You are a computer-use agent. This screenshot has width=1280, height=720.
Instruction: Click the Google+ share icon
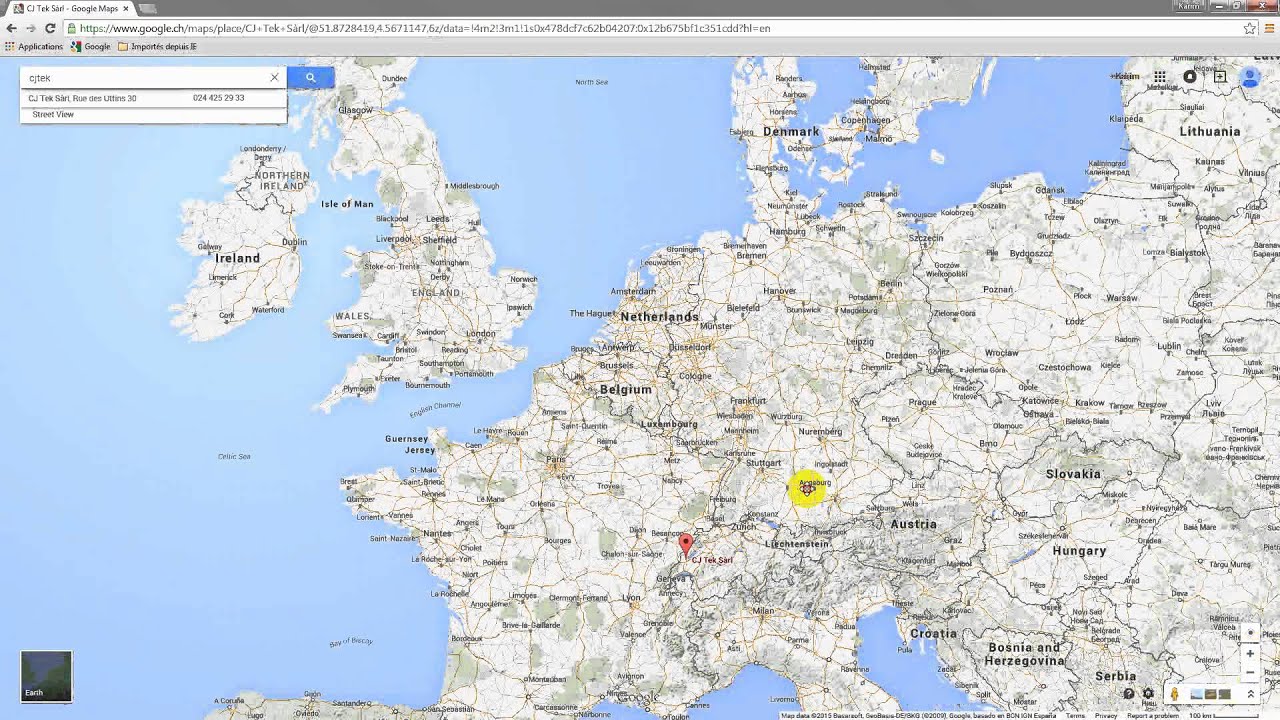pyautogui.click(x=1220, y=77)
